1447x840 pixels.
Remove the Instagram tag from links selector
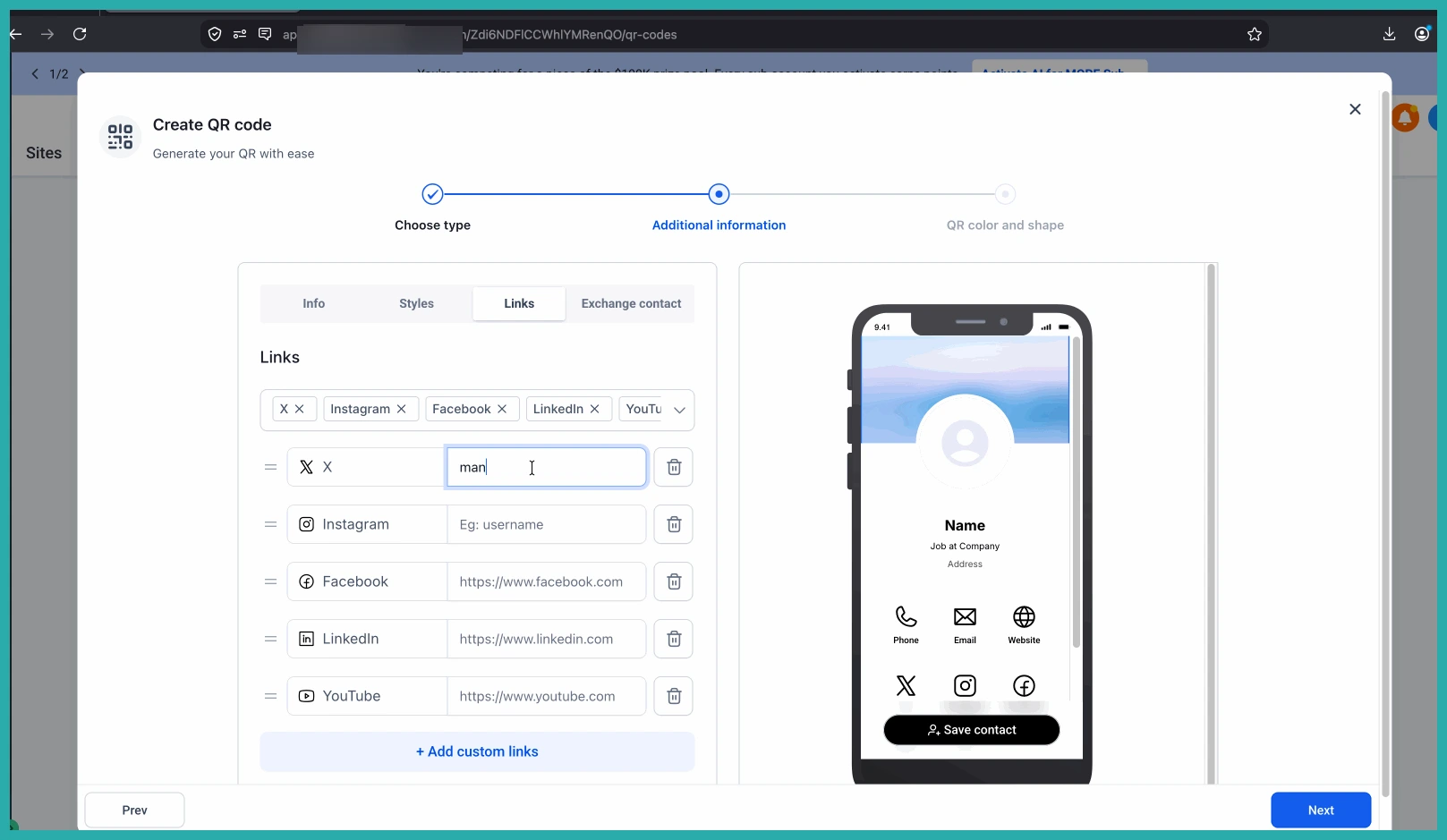[x=402, y=409]
